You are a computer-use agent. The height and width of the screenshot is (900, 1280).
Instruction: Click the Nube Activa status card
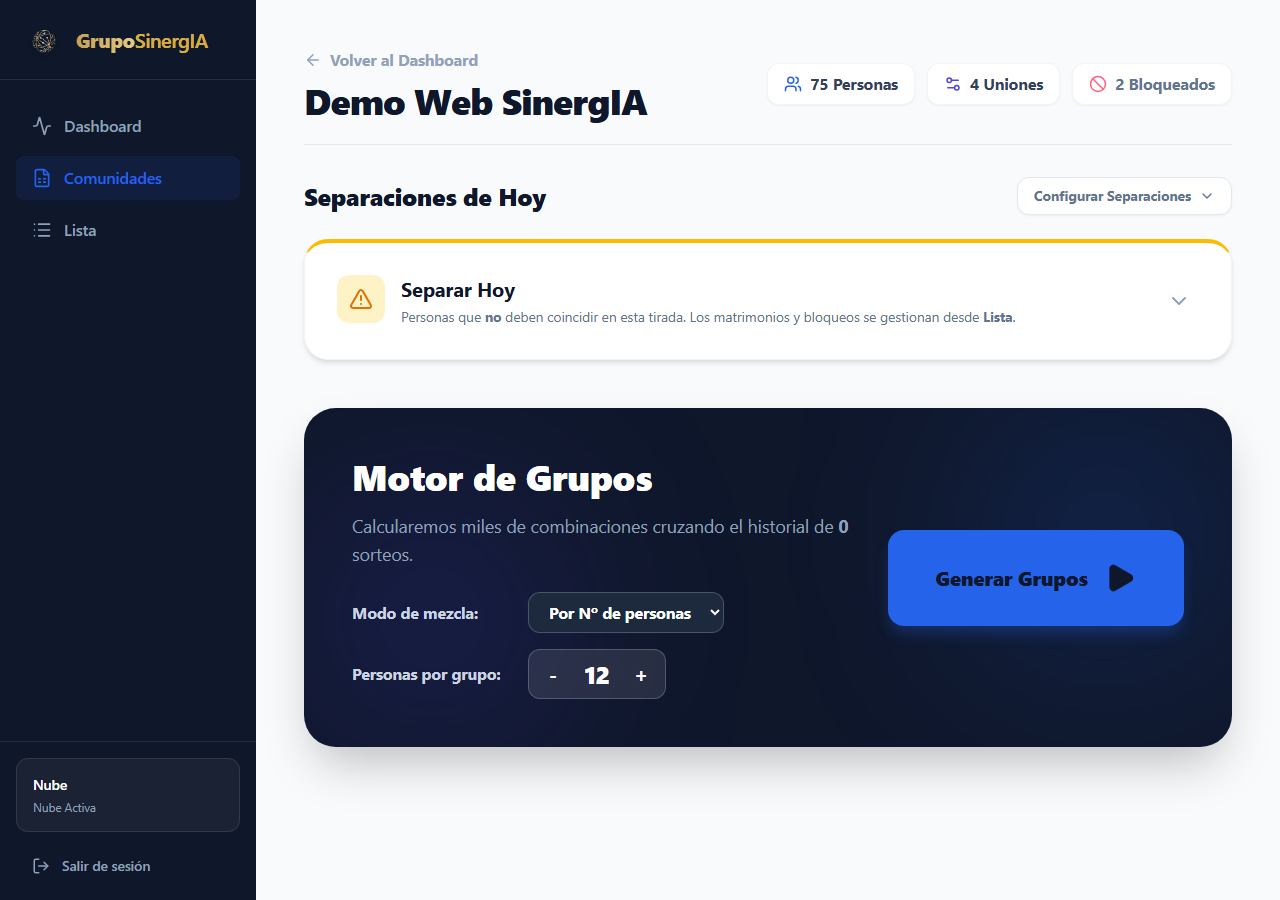128,795
